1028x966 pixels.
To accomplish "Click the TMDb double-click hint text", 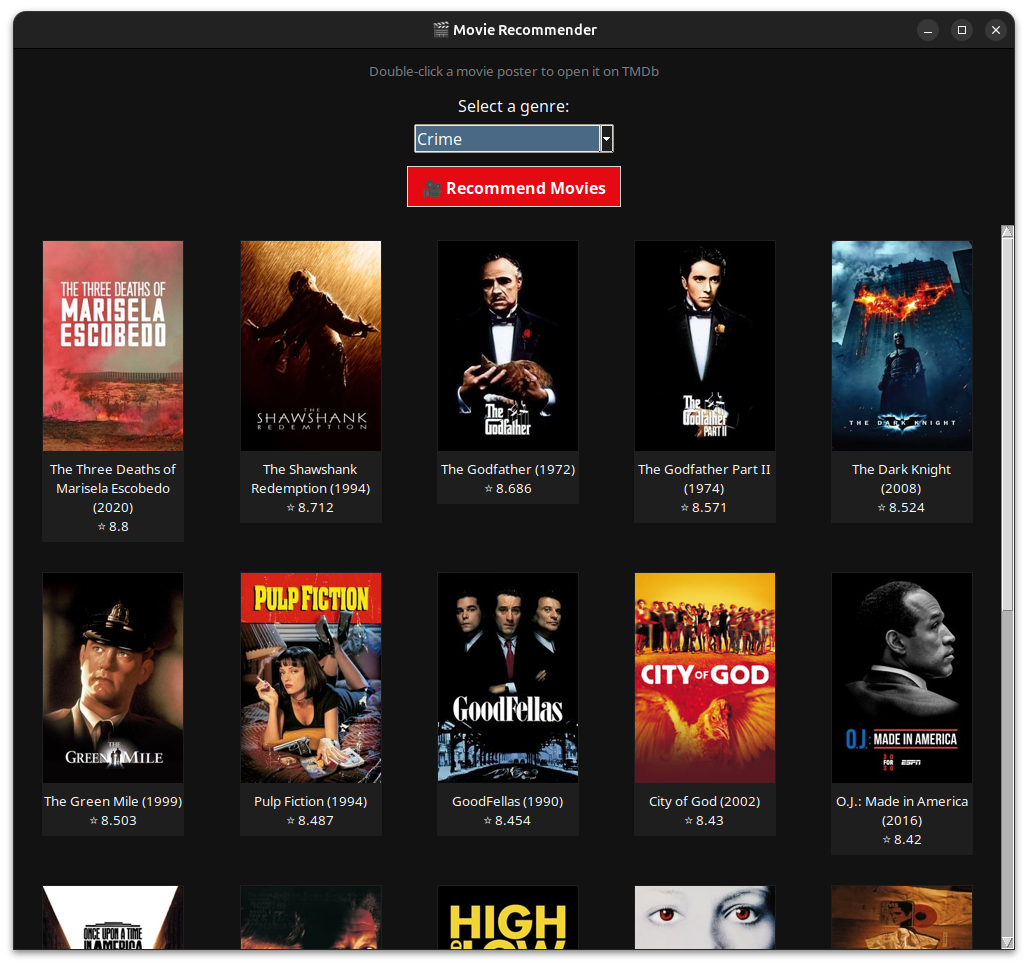I will pyautogui.click(x=513, y=71).
